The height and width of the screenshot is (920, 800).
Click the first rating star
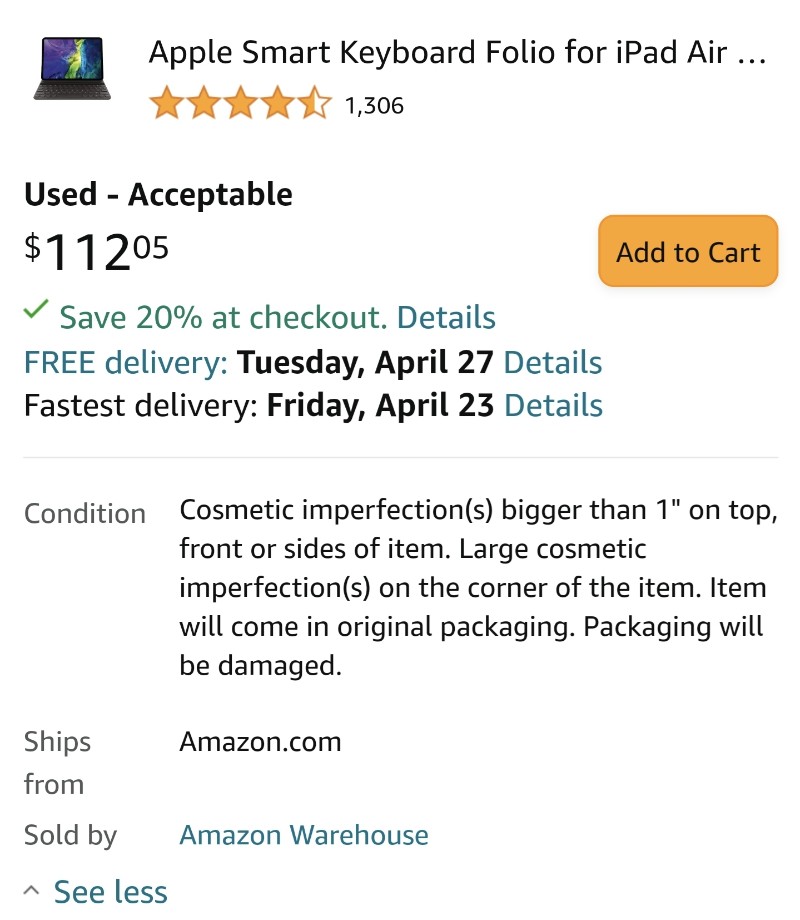[x=166, y=103]
